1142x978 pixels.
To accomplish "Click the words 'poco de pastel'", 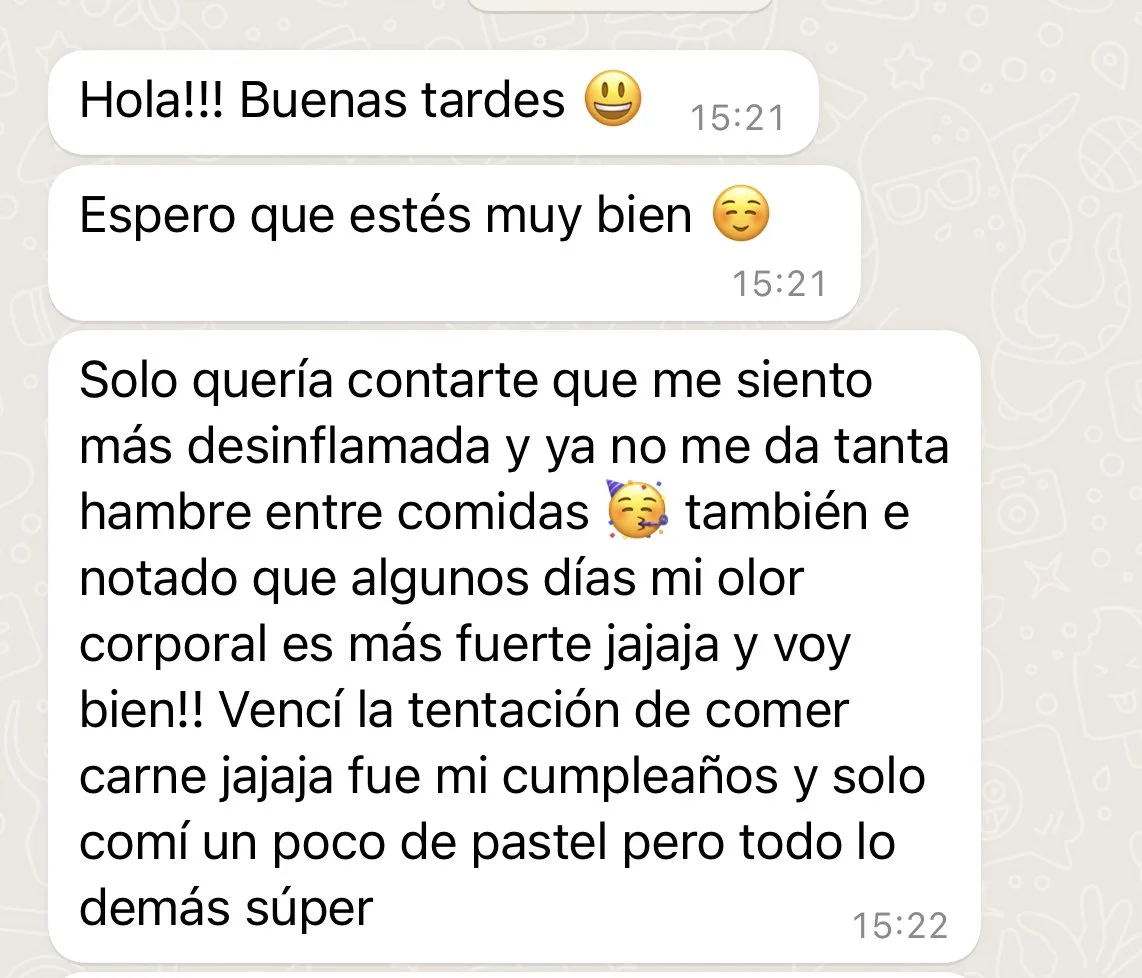I will tap(440, 843).
